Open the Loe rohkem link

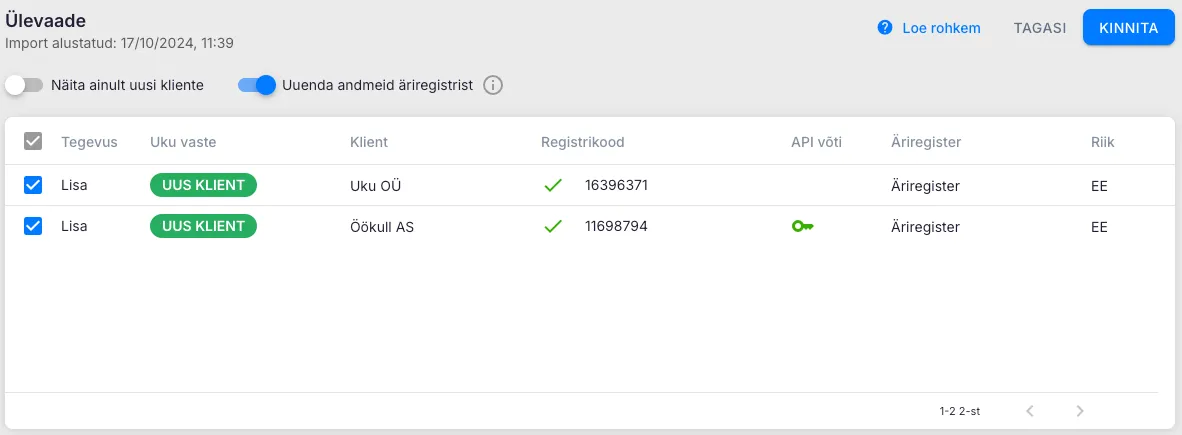coord(941,28)
